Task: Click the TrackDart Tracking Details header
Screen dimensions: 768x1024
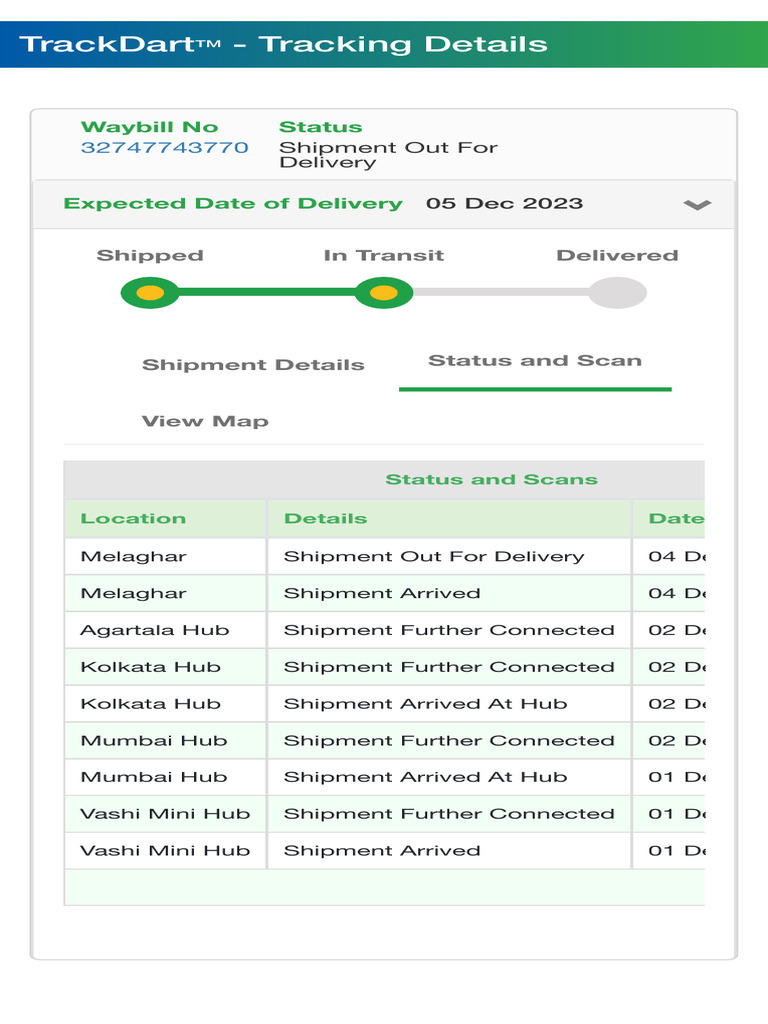Action: (284, 44)
